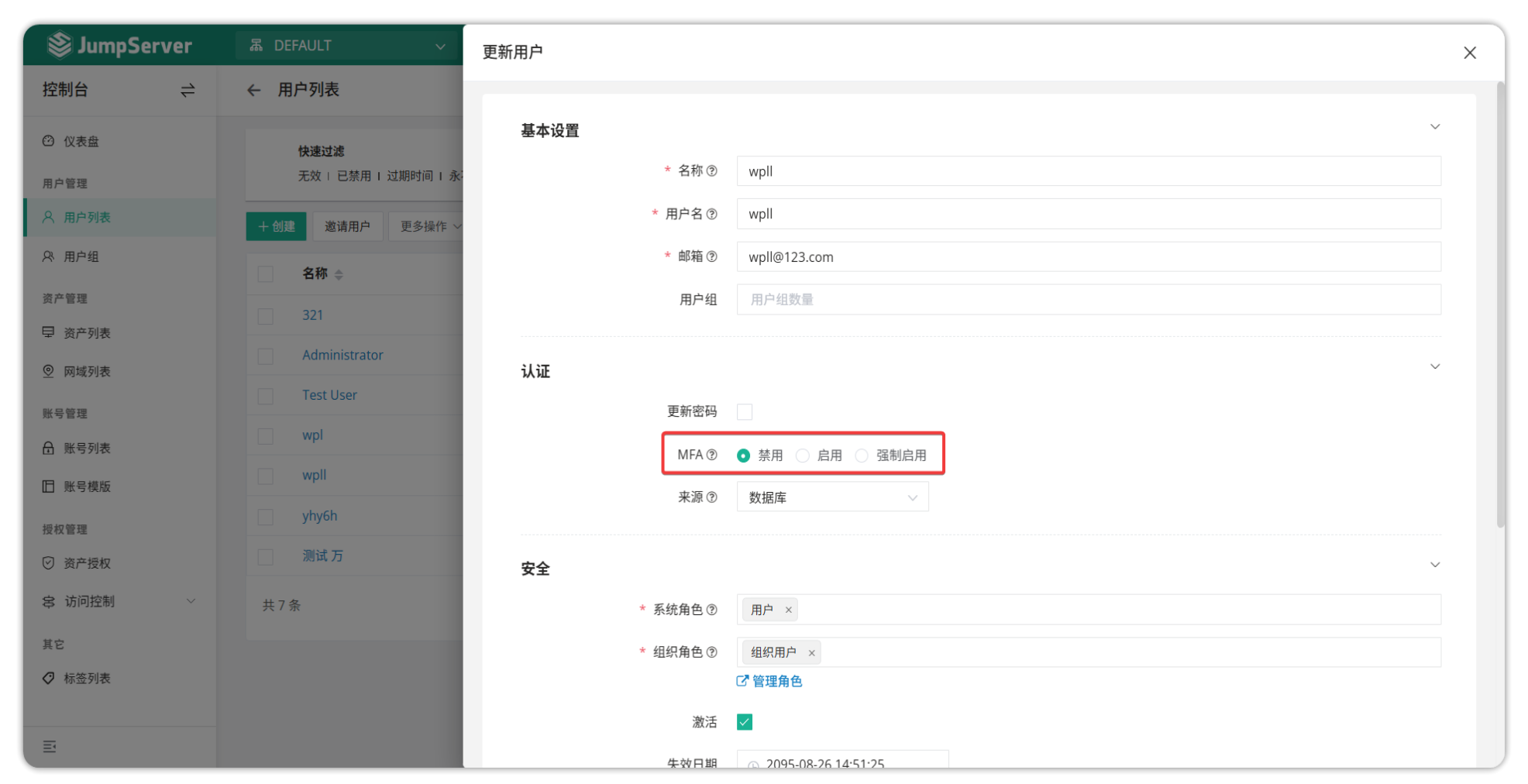Open 资产列表 in the sidebar menu
Viewport: 1528px width, 784px height.
tap(87, 333)
